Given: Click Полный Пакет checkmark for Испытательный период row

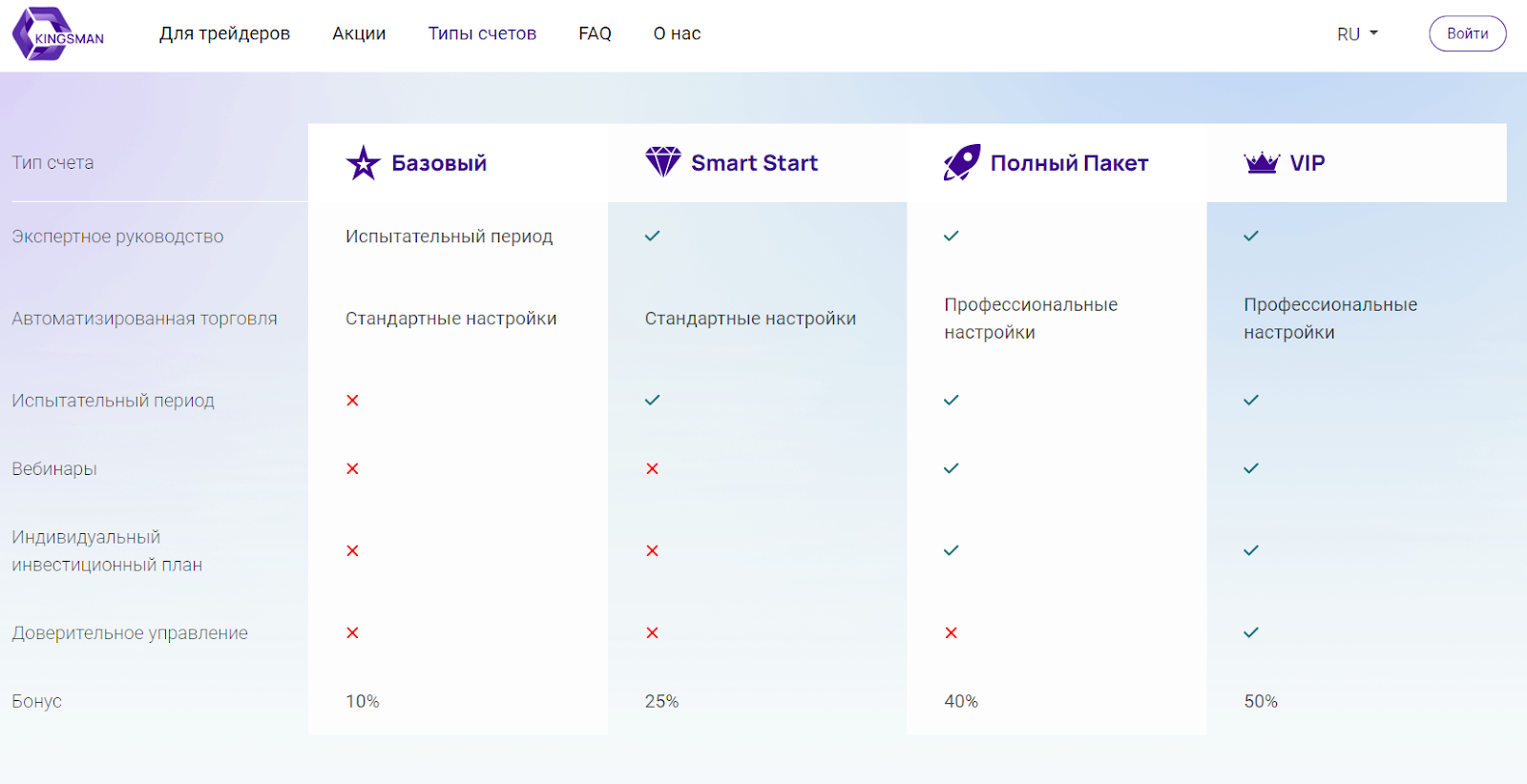Looking at the screenshot, I should pos(952,400).
